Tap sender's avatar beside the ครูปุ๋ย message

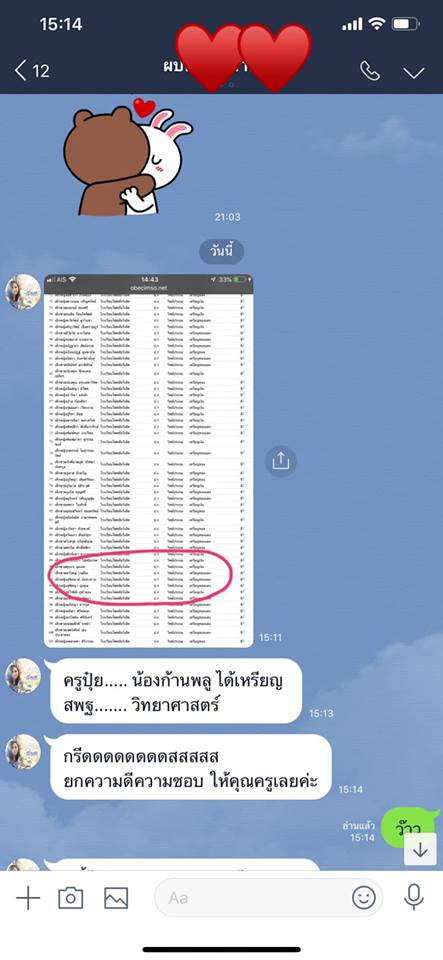click(x=23, y=676)
